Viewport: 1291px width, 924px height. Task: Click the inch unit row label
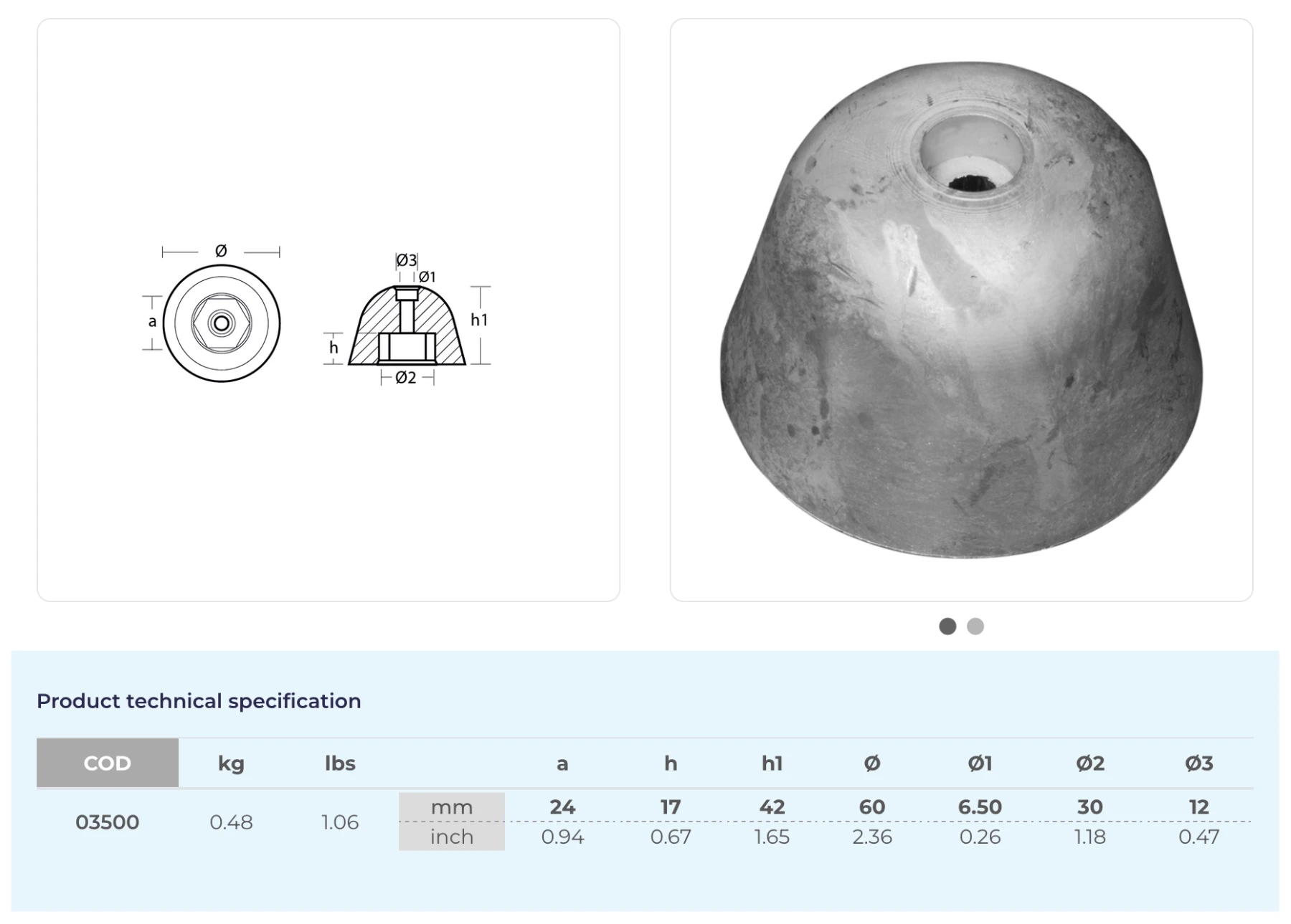coord(451,837)
